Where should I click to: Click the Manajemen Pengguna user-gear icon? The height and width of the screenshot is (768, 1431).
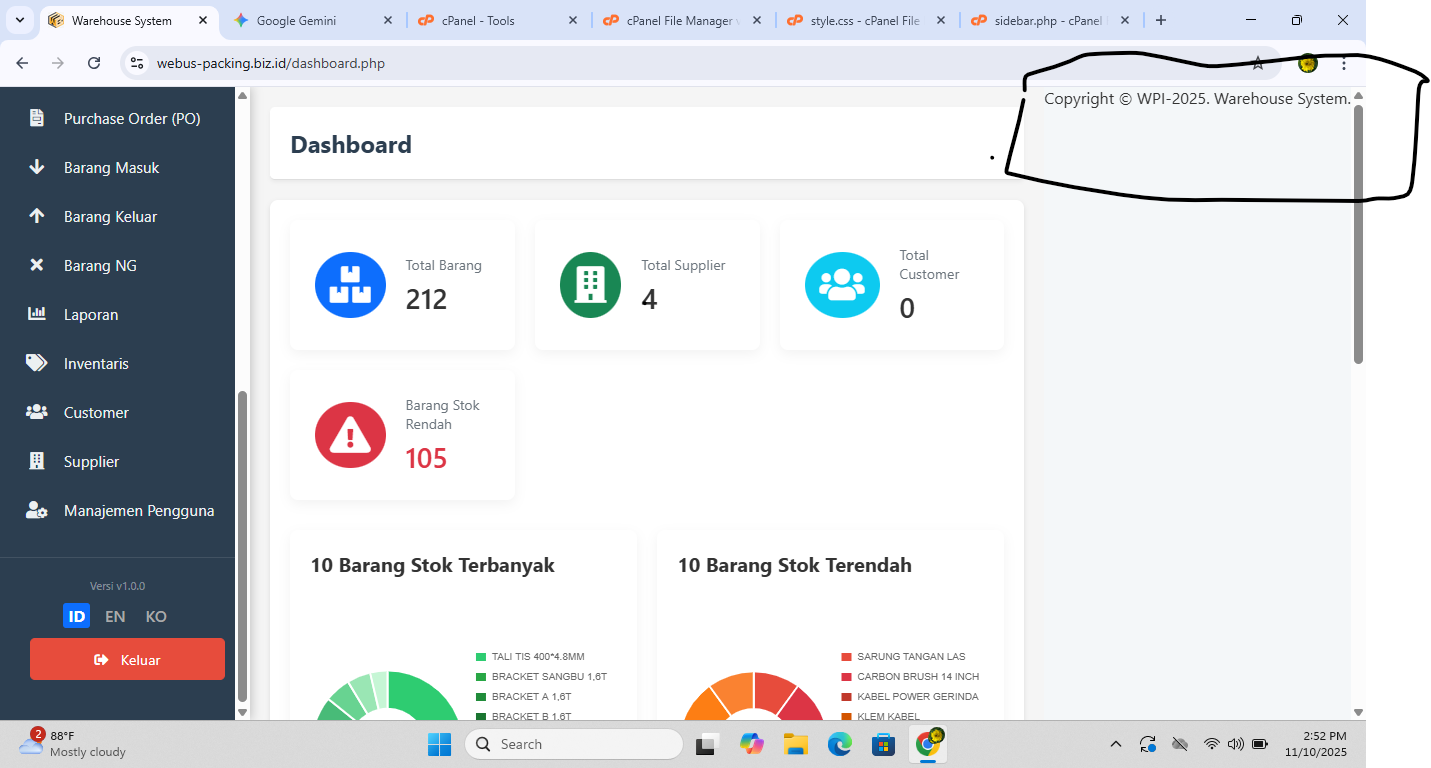[37, 510]
